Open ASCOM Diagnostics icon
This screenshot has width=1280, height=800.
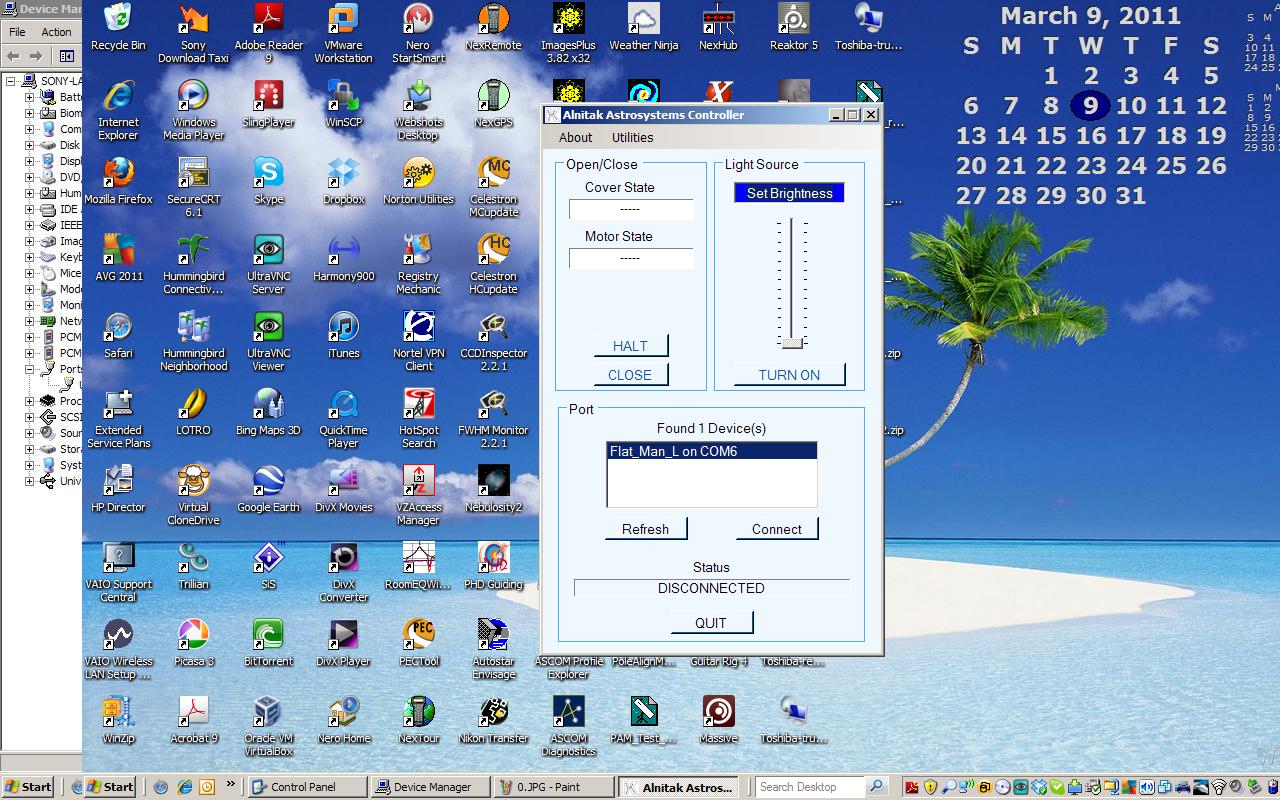(x=568, y=726)
